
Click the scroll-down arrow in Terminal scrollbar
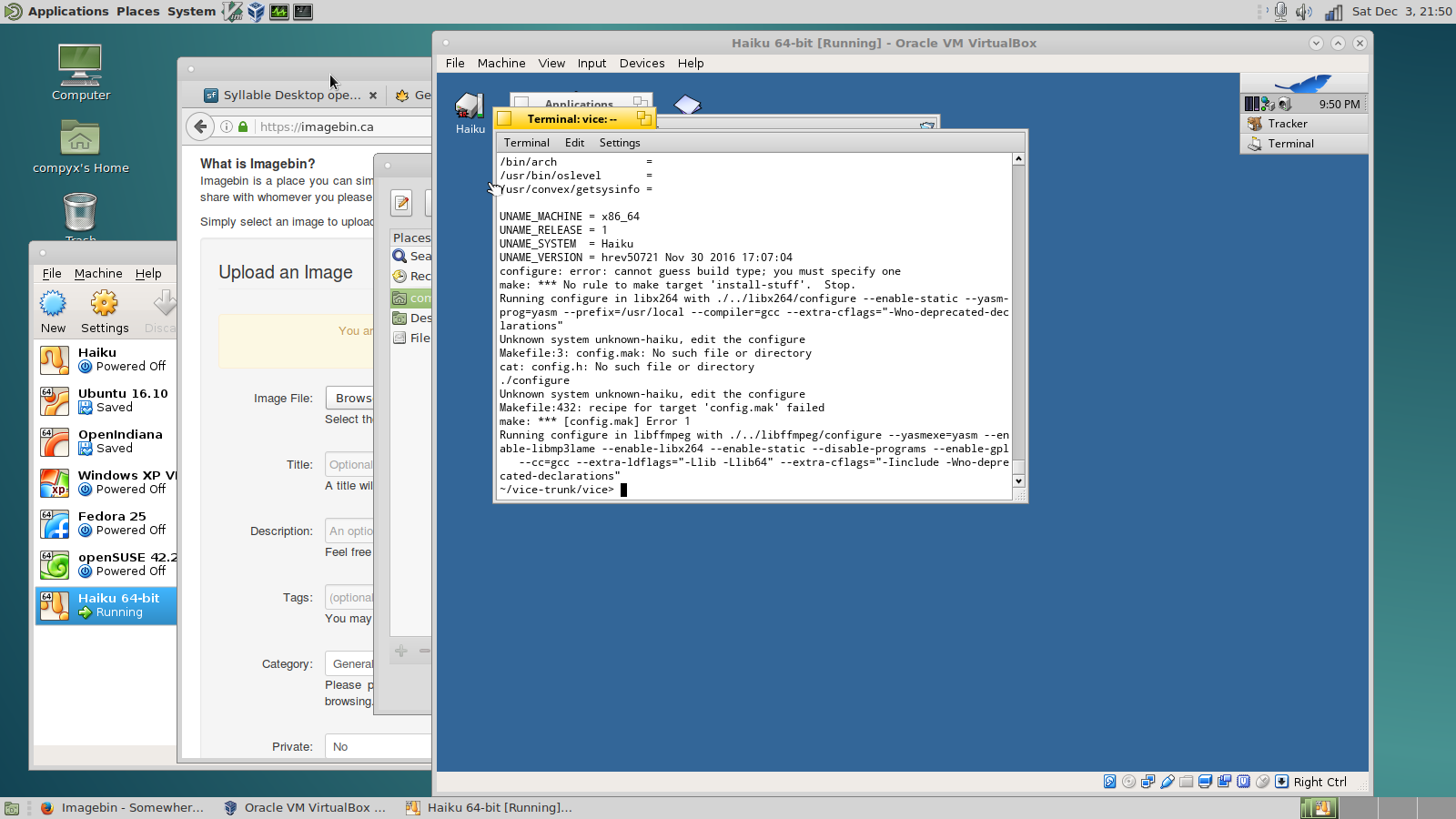pos(1018,480)
